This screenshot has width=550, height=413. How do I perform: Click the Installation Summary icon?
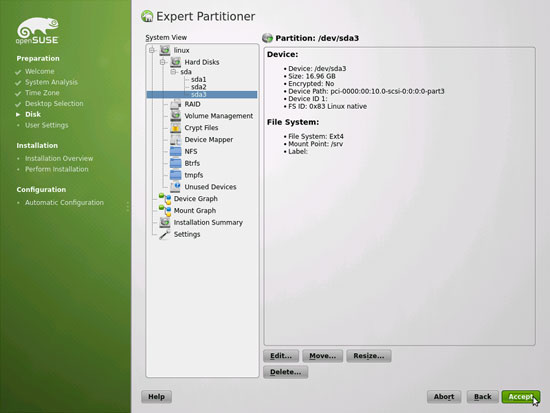tap(165, 222)
